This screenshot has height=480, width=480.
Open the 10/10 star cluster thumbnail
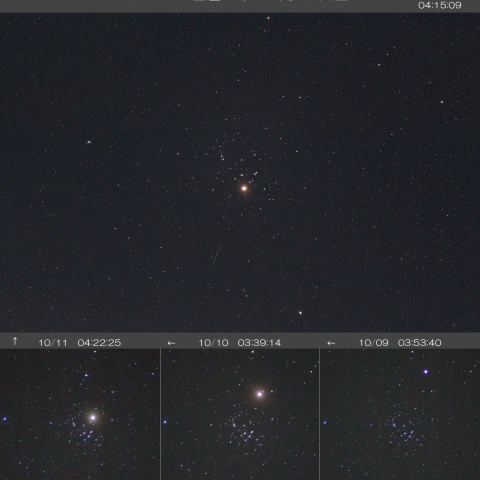tap(240, 414)
